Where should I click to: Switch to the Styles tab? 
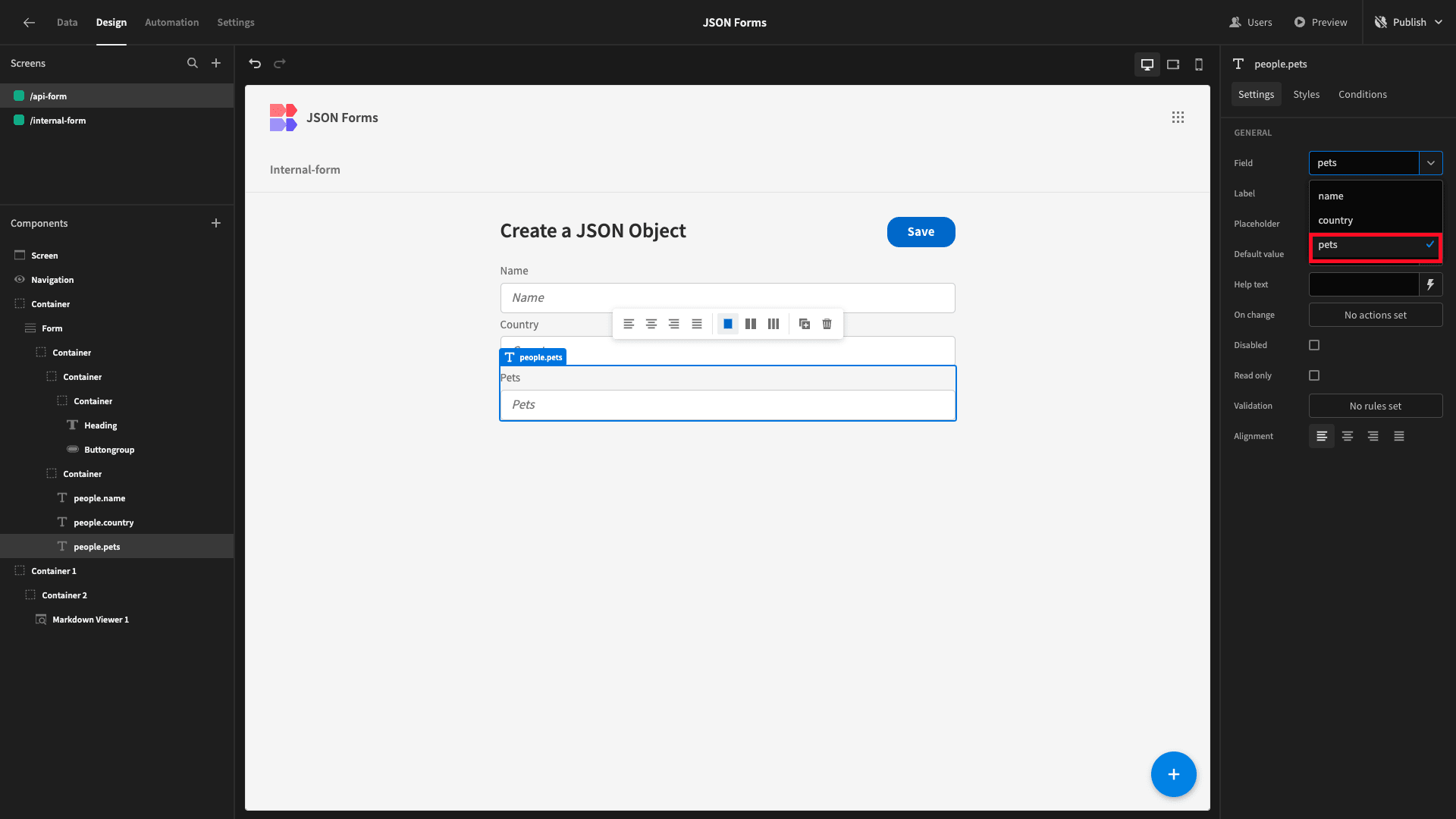coord(1306,95)
